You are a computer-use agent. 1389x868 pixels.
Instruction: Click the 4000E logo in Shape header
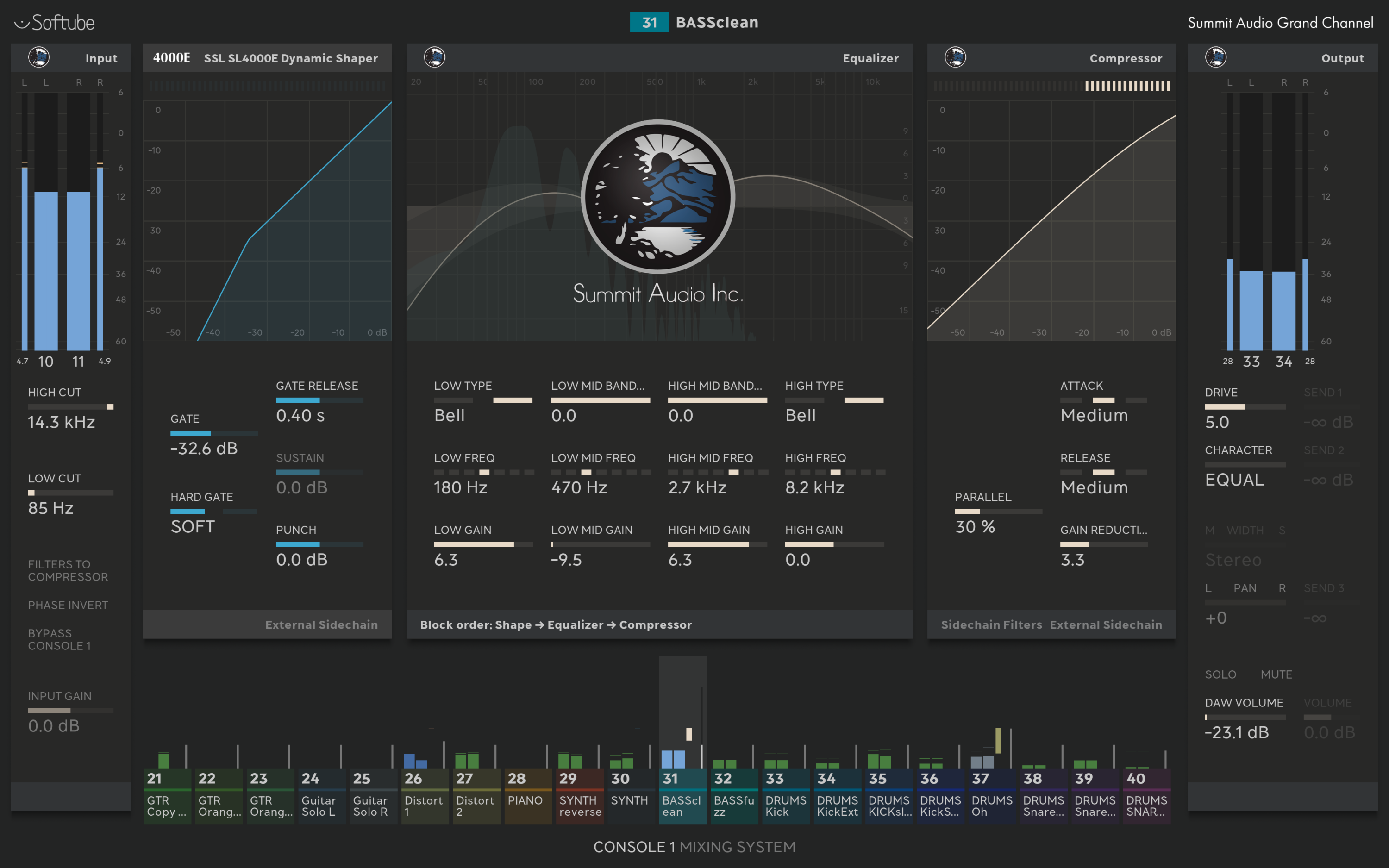pos(172,58)
